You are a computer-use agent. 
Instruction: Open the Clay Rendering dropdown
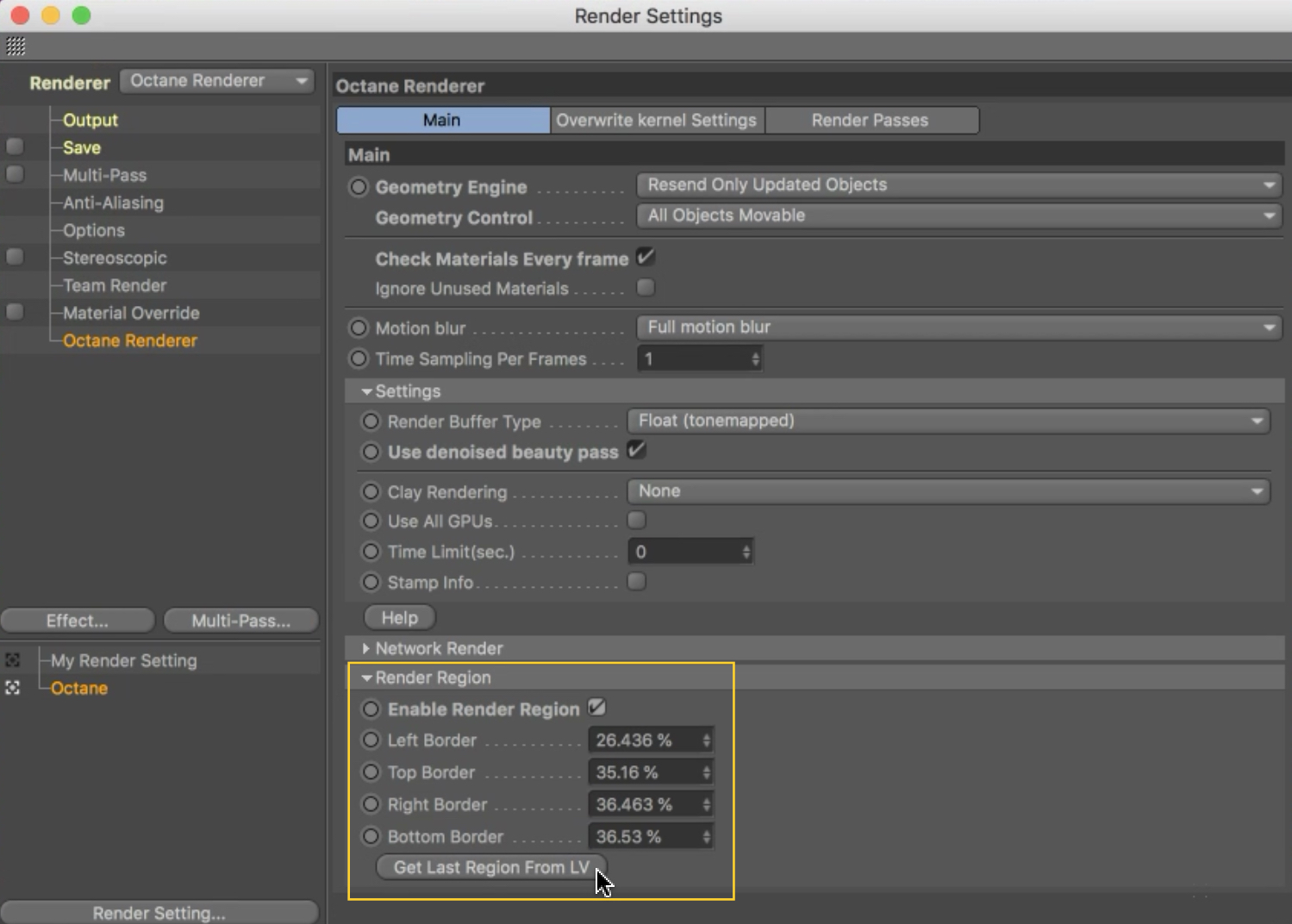[948, 491]
